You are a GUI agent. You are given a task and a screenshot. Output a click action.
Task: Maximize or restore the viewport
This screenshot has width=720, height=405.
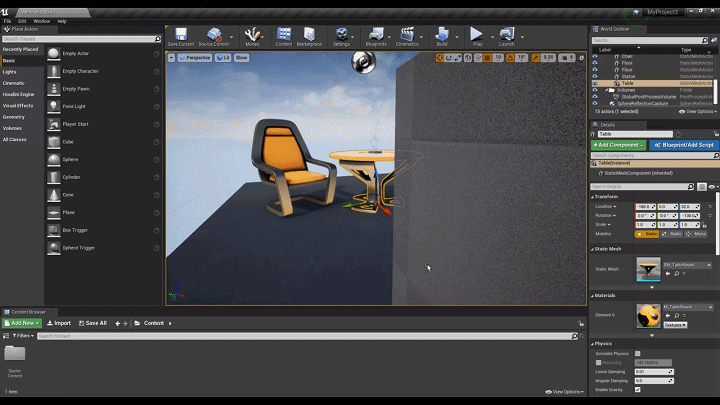coord(581,58)
